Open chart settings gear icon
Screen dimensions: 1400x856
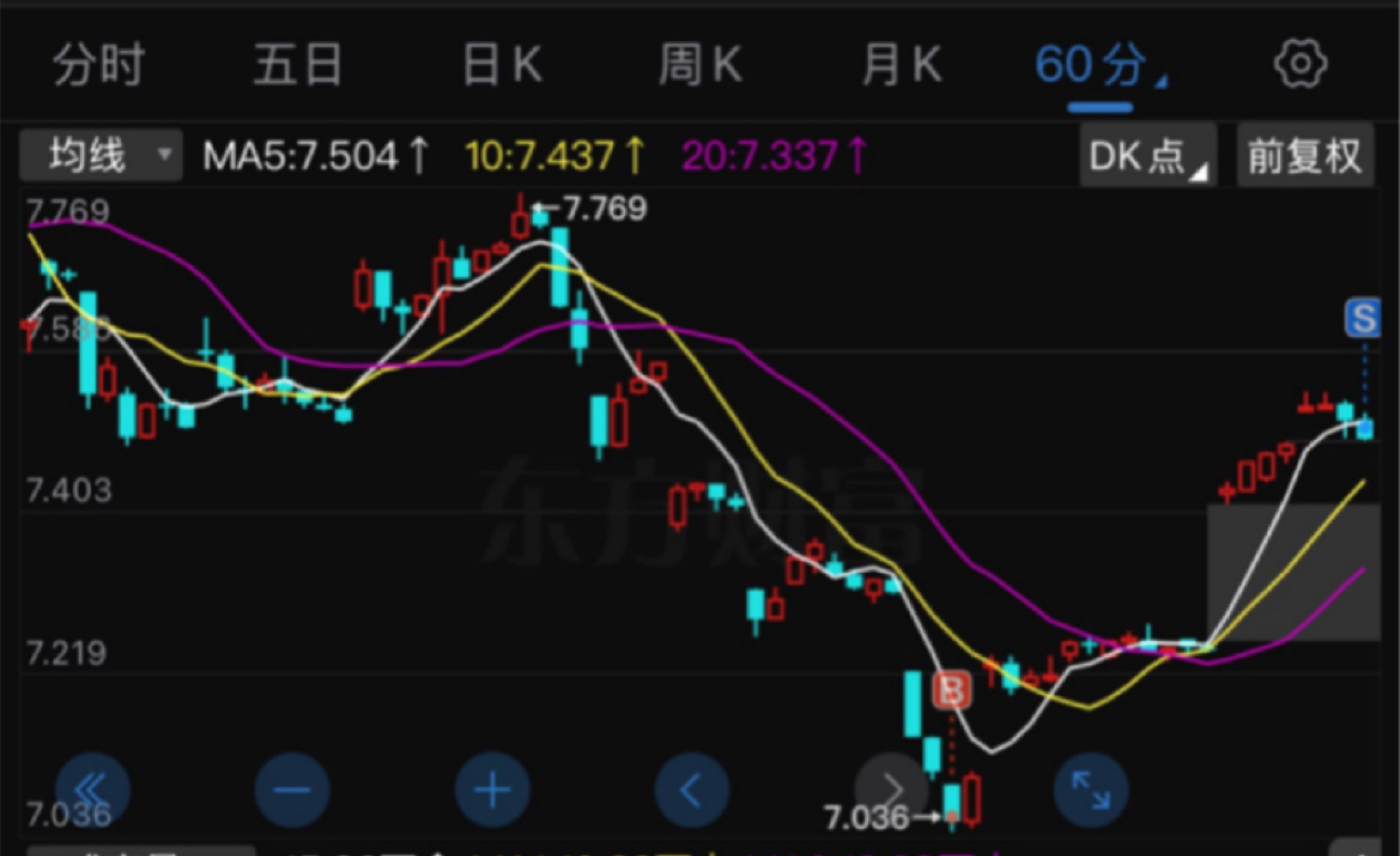tap(1300, 65)
